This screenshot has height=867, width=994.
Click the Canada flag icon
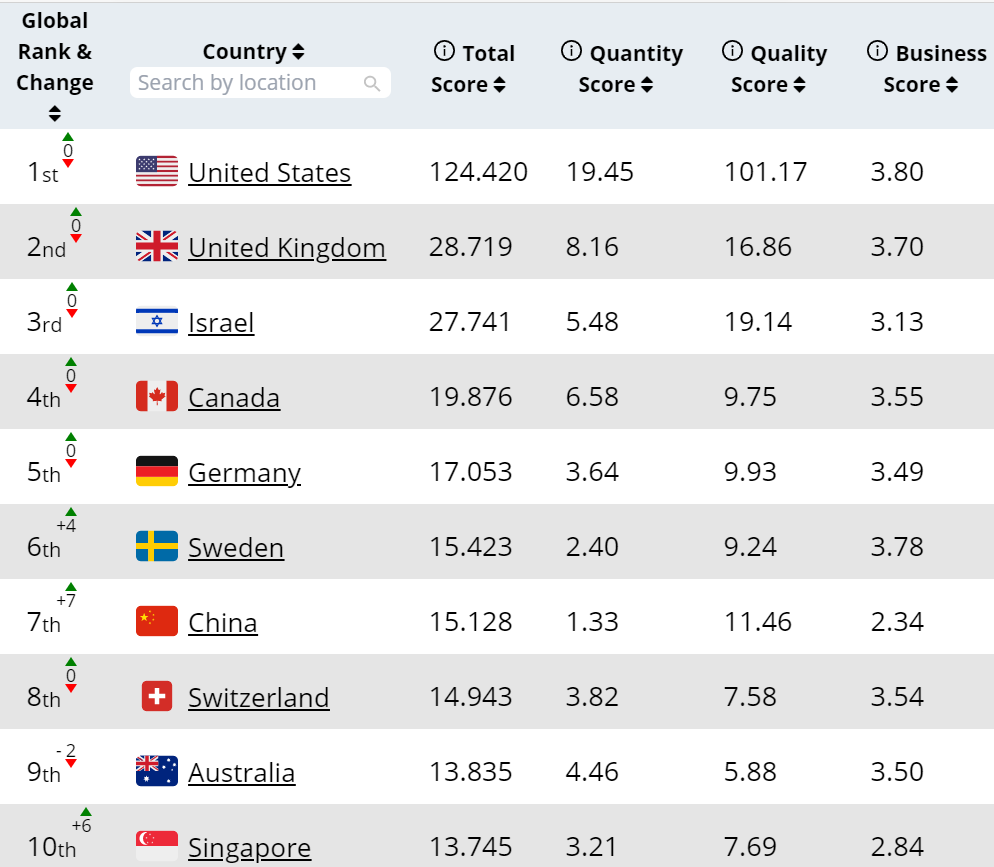click(157, 396)
